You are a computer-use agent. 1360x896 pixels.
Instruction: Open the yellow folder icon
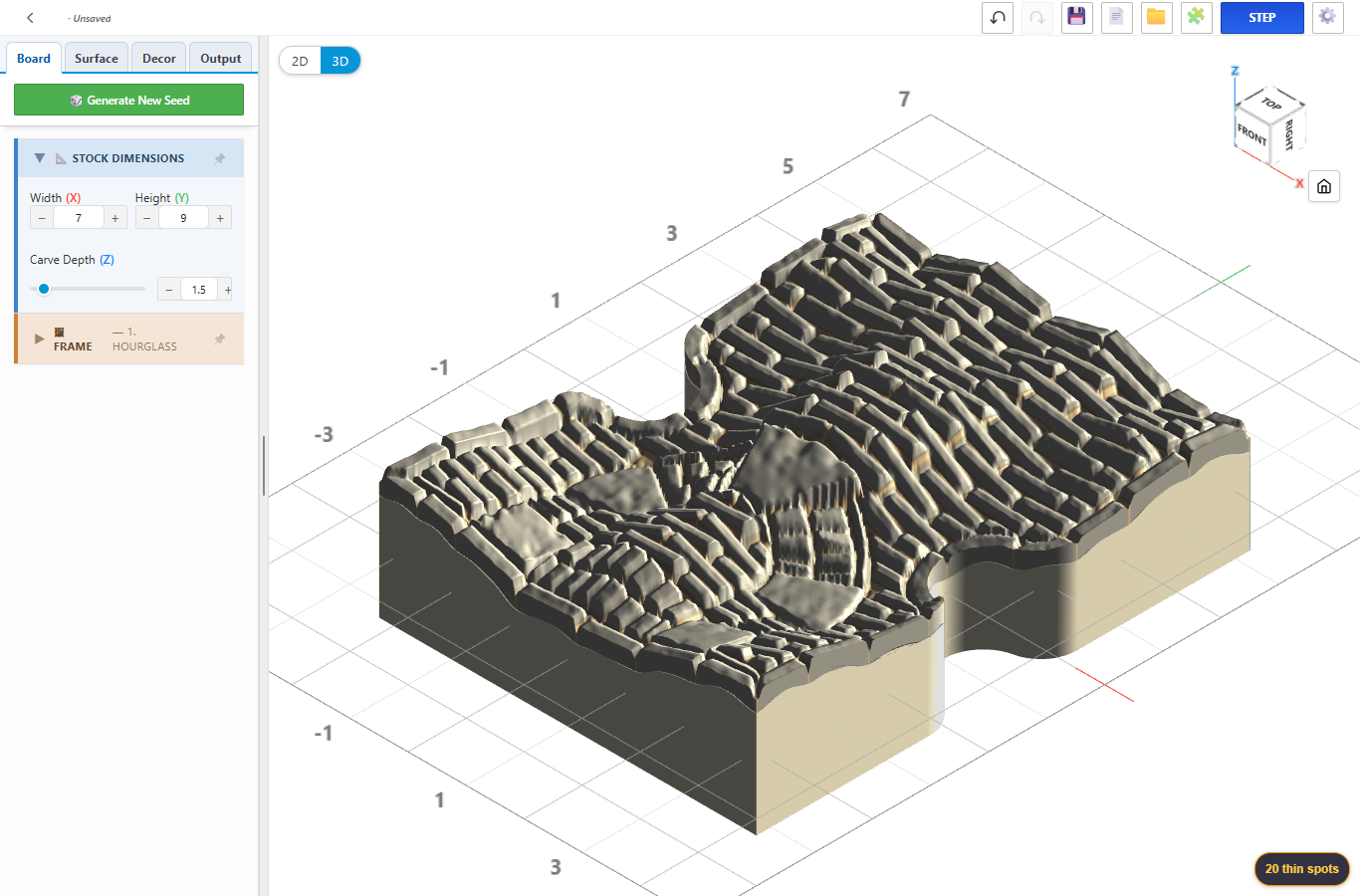point(1156,18)
